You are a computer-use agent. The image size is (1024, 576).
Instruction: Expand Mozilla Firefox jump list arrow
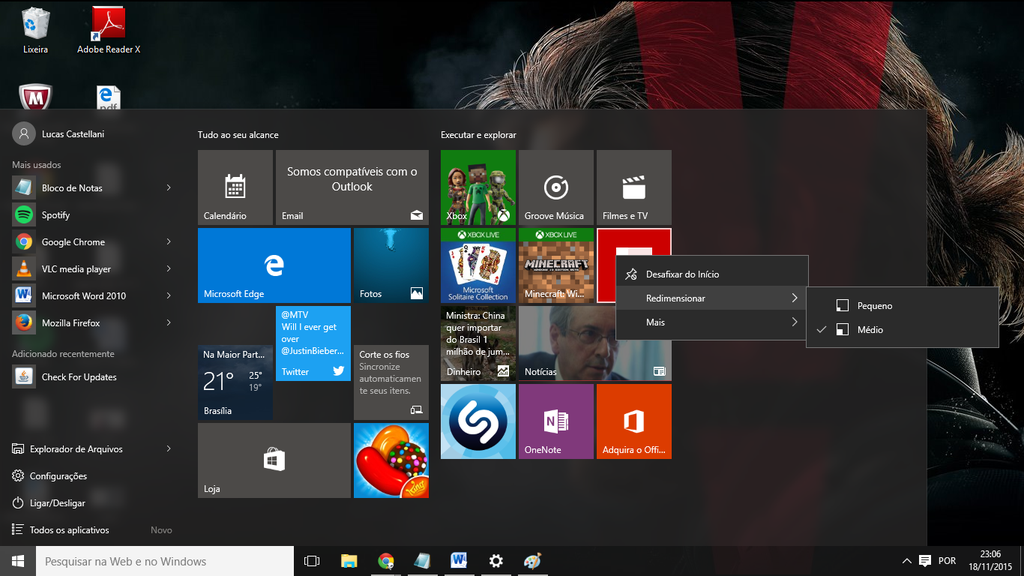(x=168, y=323)
